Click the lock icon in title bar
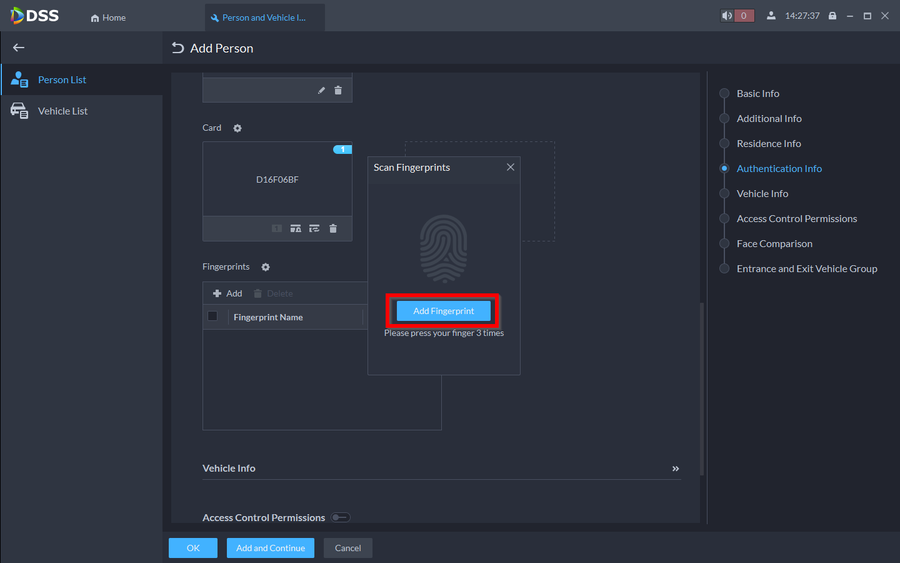 pos(832,15)
